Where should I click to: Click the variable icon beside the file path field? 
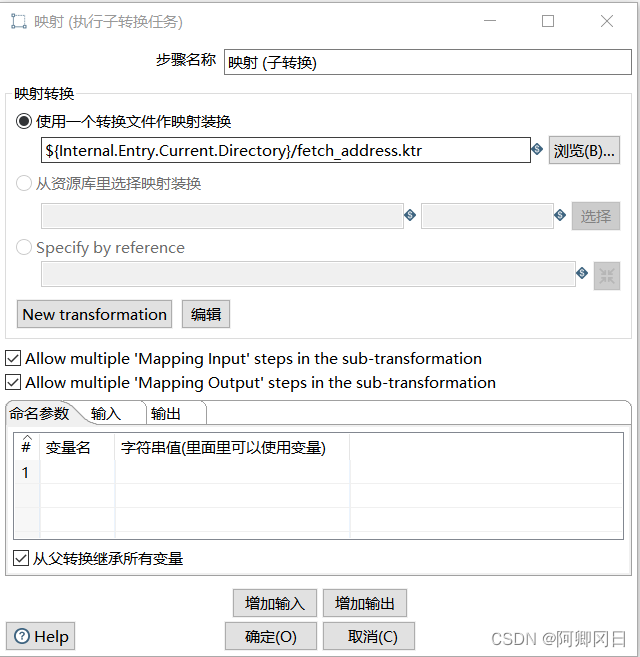click(537, 150)
